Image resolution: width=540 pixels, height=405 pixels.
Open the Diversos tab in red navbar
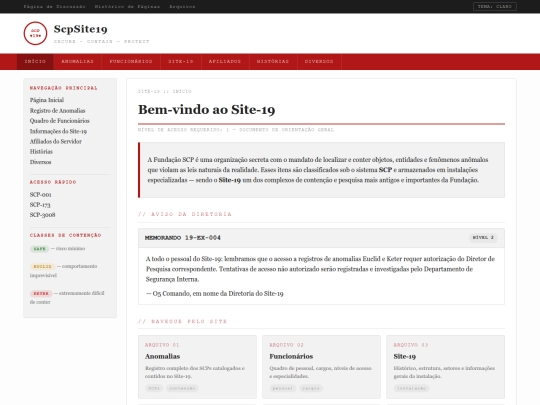(319, 62)
